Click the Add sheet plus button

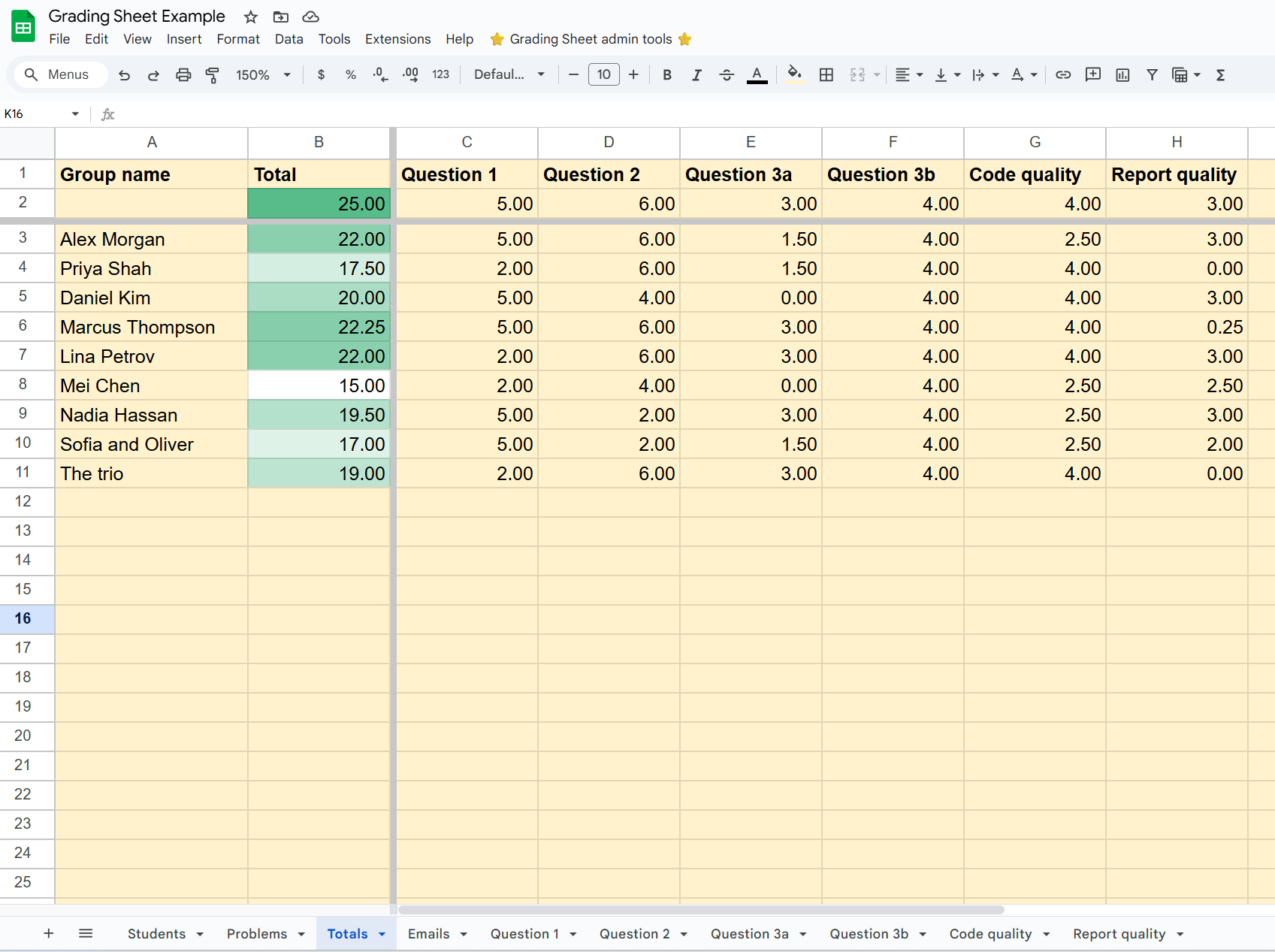pos(49,933)
